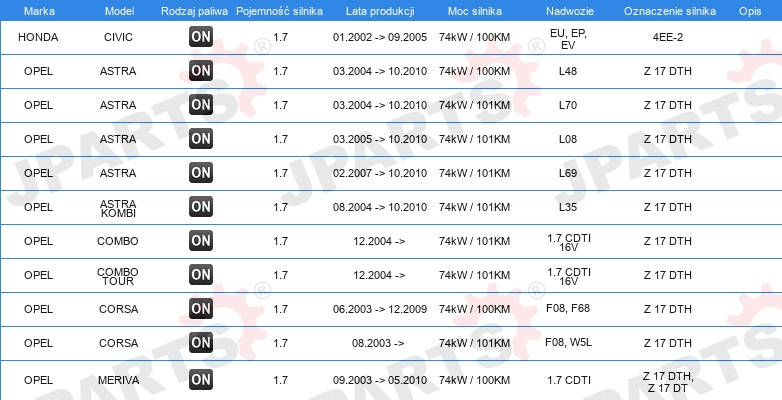
Task: Select the 1.7 CDTI 16V cell in Combo Tour row
Action: click(x=569, y=277)
